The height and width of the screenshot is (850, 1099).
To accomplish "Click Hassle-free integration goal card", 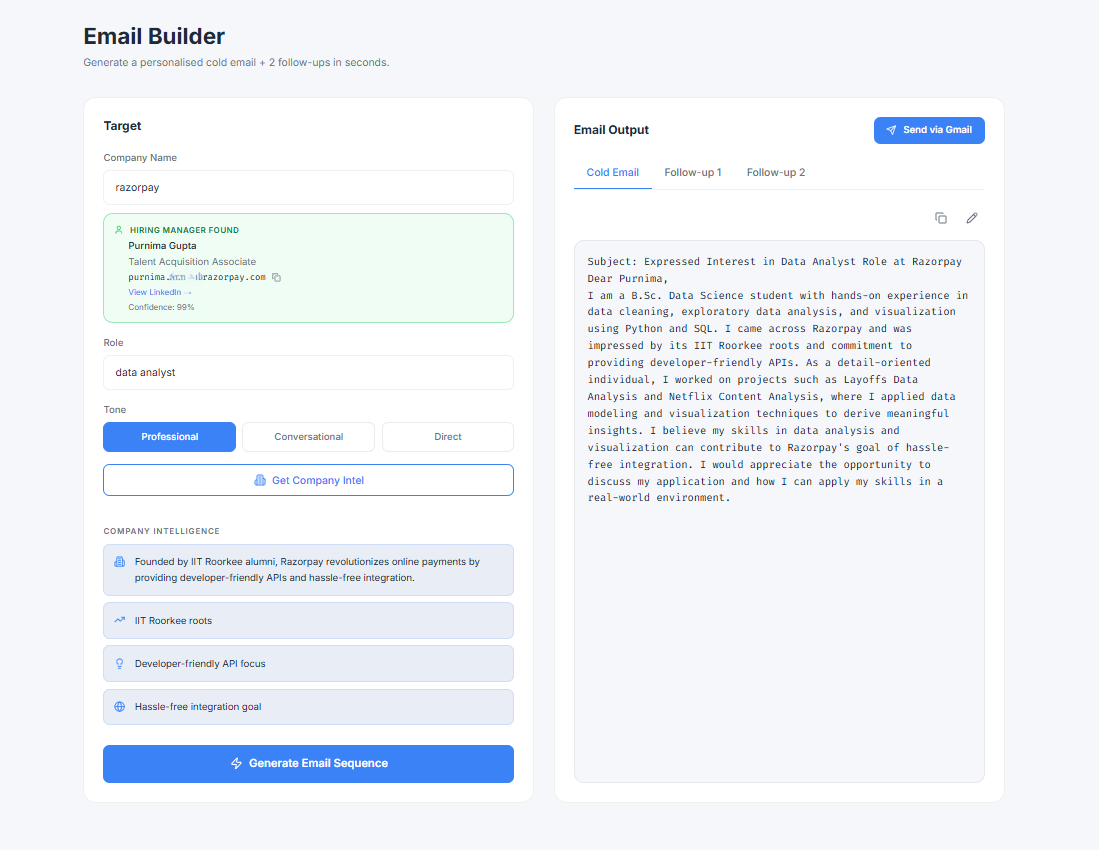I will pos(308,706).
